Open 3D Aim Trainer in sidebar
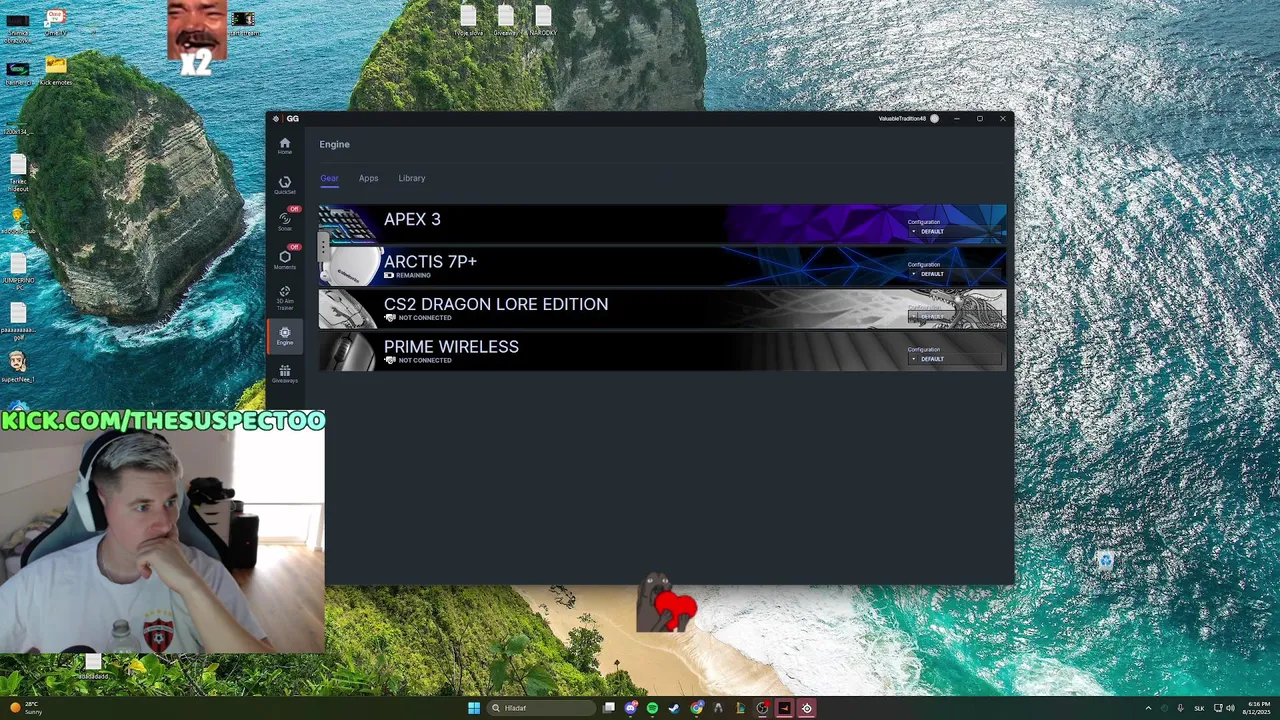 (285, 298)
